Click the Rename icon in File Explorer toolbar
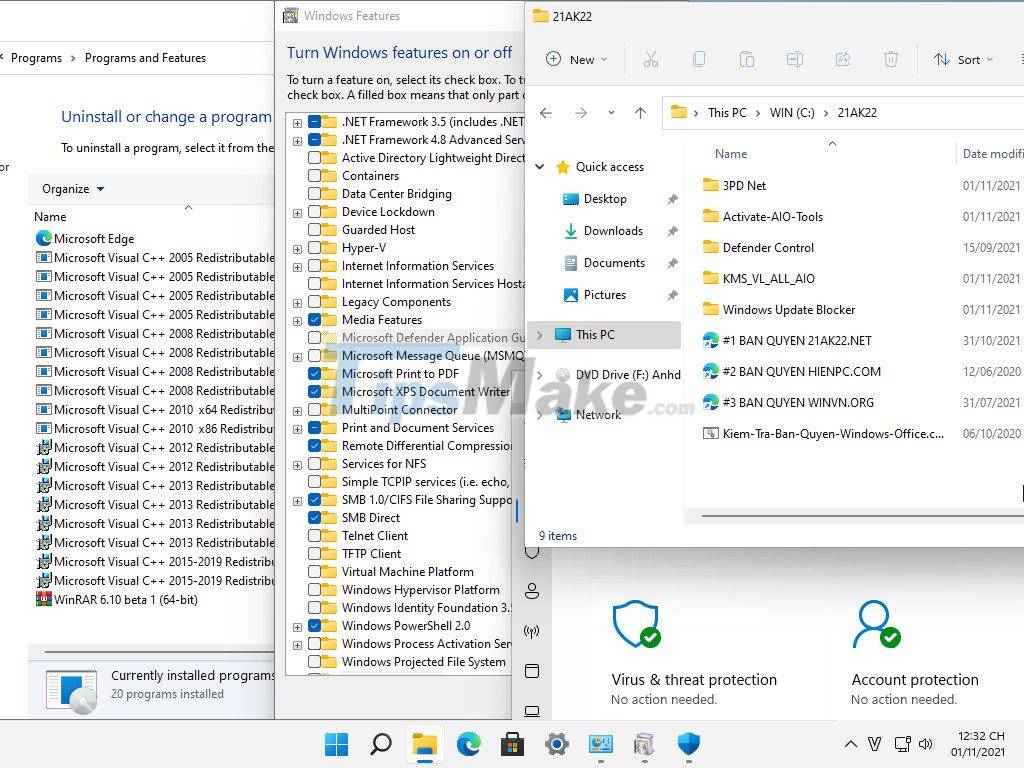Screen dimensions: 1024x768 (795, 59)
